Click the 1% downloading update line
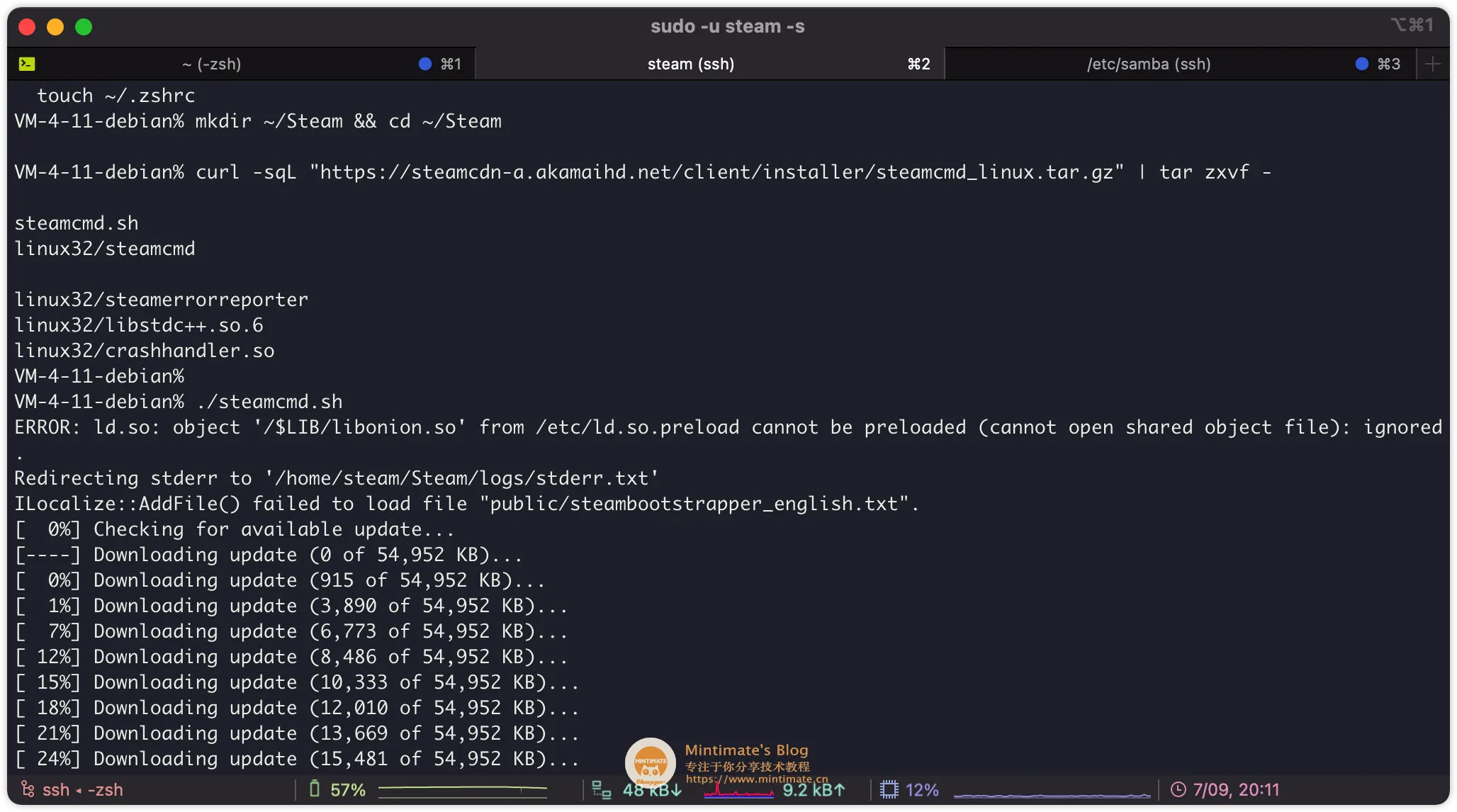Viewport: 1457px width, 812px height. [291, 606]
